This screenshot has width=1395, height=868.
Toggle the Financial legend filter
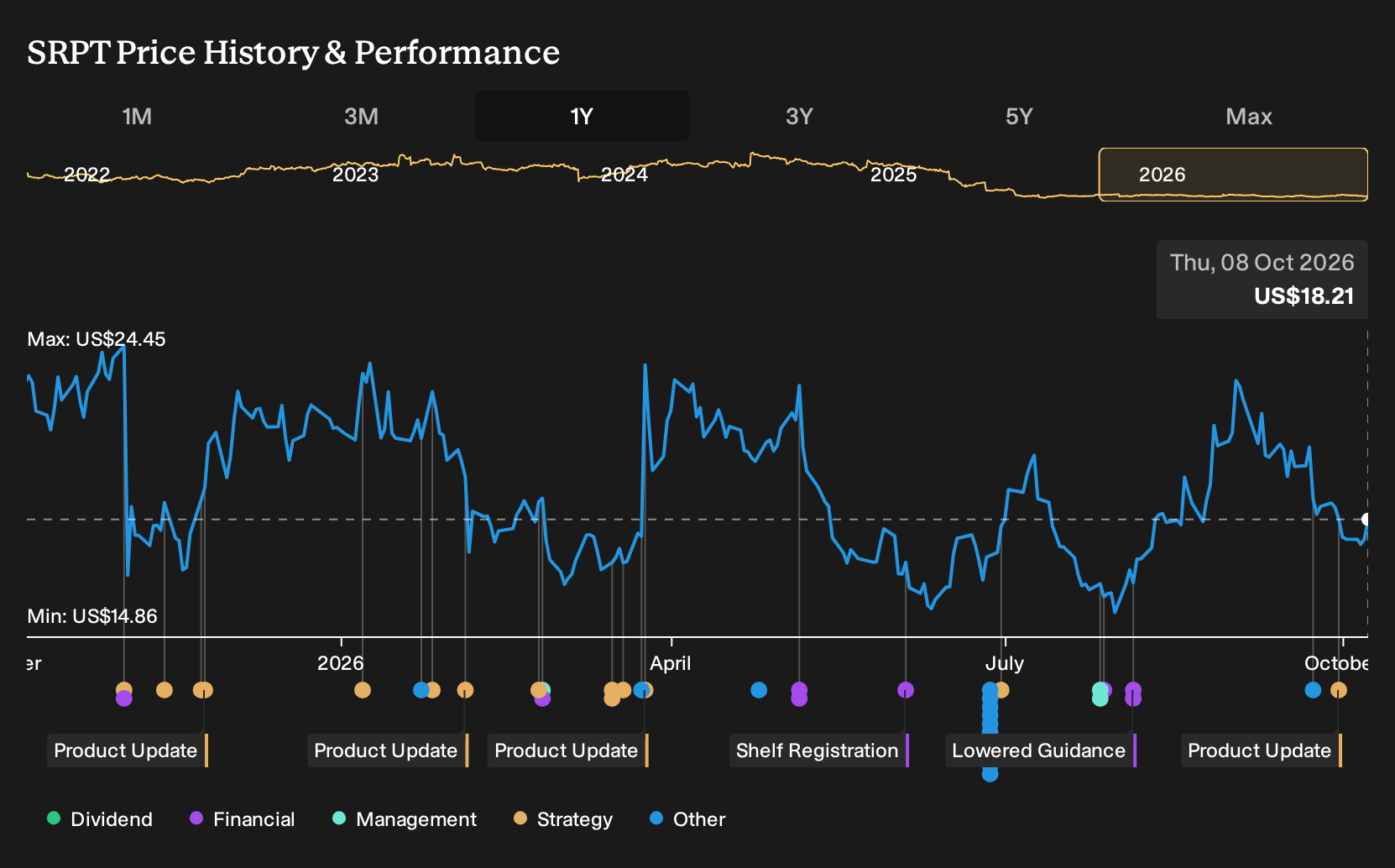pos(242,819)
